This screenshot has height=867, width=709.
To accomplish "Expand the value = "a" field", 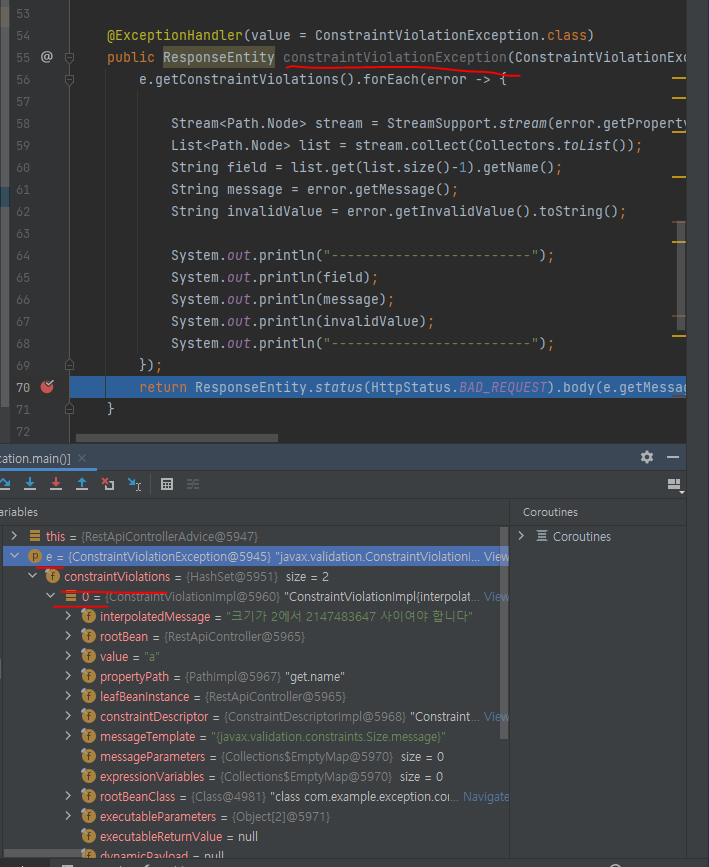I will [68, 655].
